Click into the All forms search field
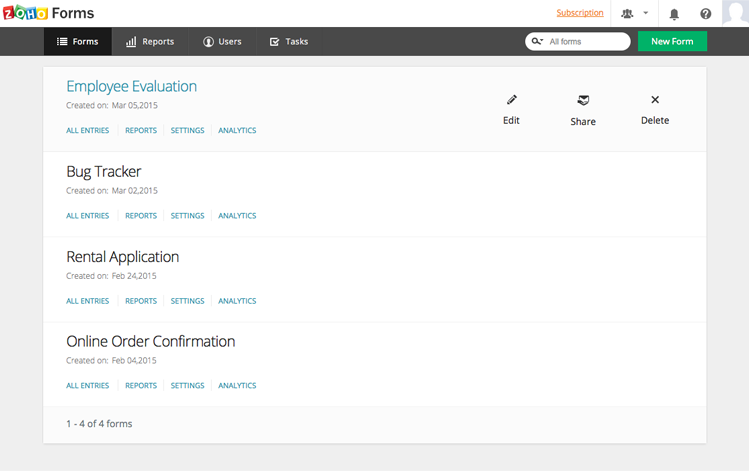 (x=578, y=42)
